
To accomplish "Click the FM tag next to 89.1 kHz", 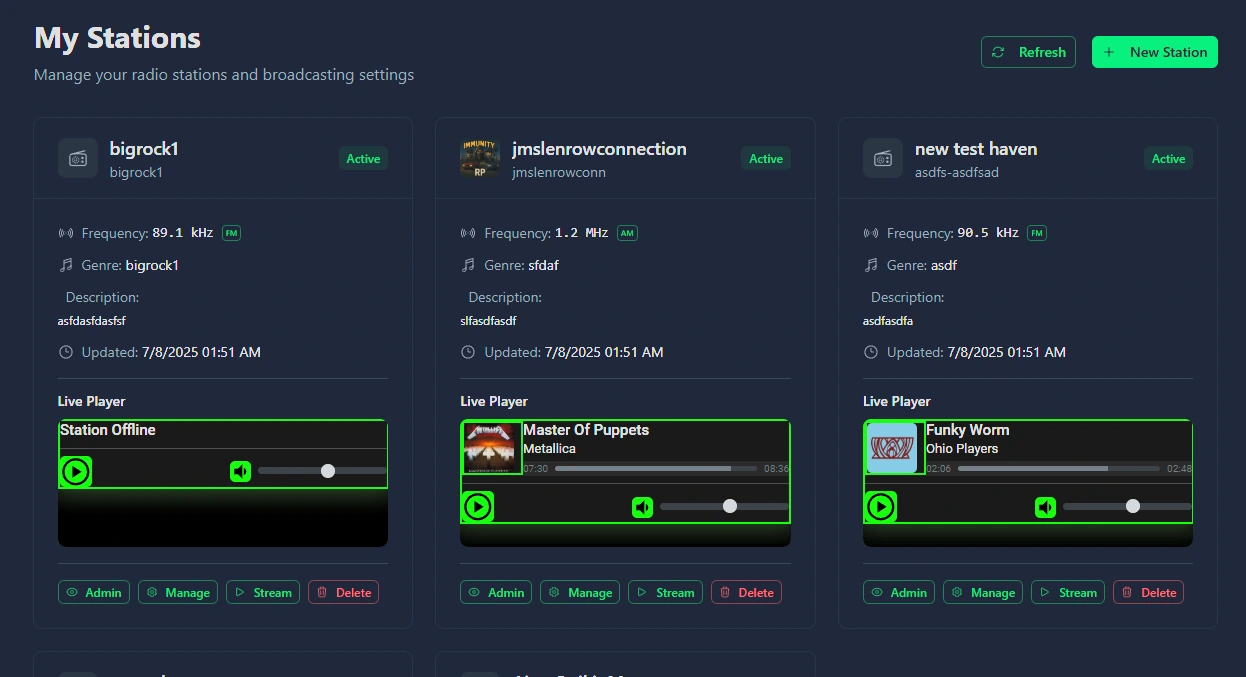I will click(231, 233).
